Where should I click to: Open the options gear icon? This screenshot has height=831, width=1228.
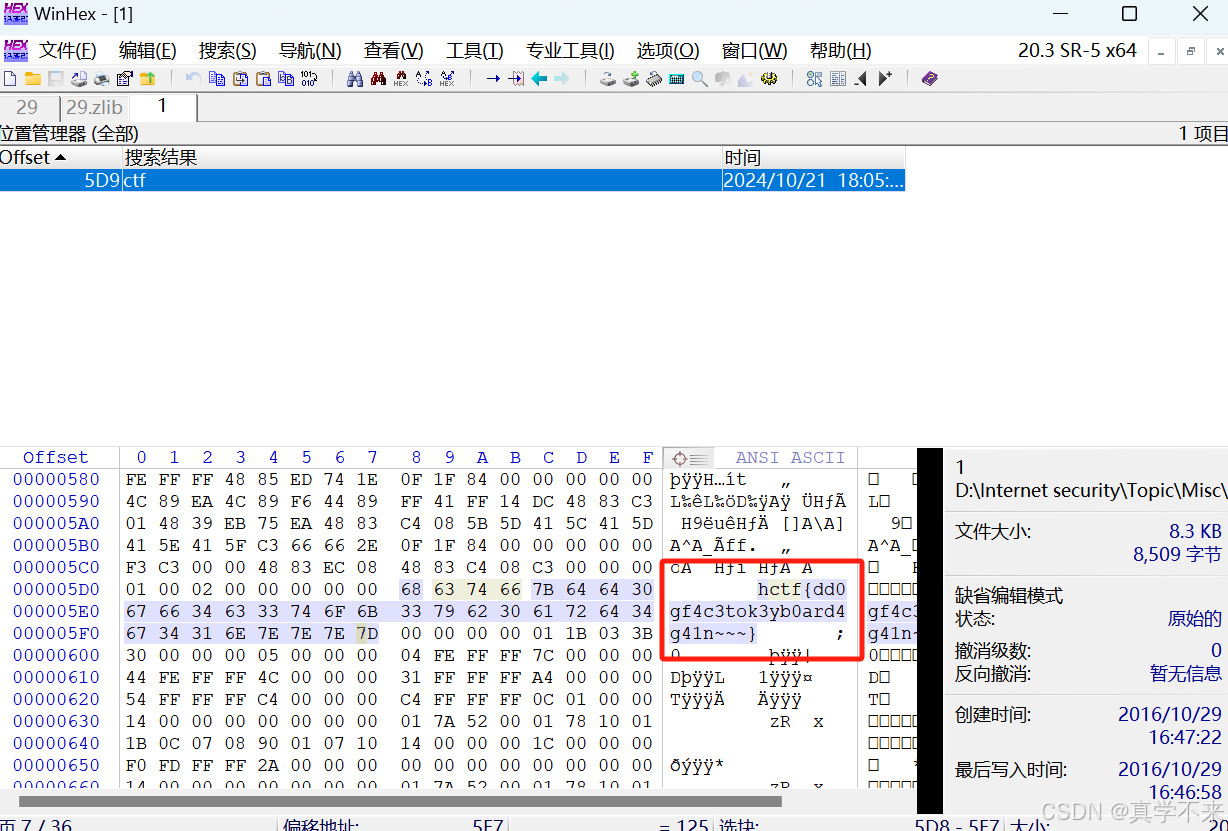[x=768, y=78]
